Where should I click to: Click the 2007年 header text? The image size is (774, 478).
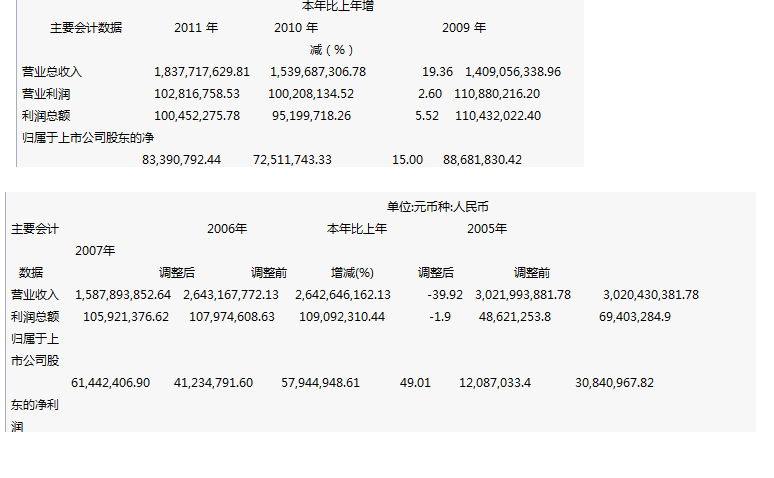pyautogui.click(x=95, y=250)
